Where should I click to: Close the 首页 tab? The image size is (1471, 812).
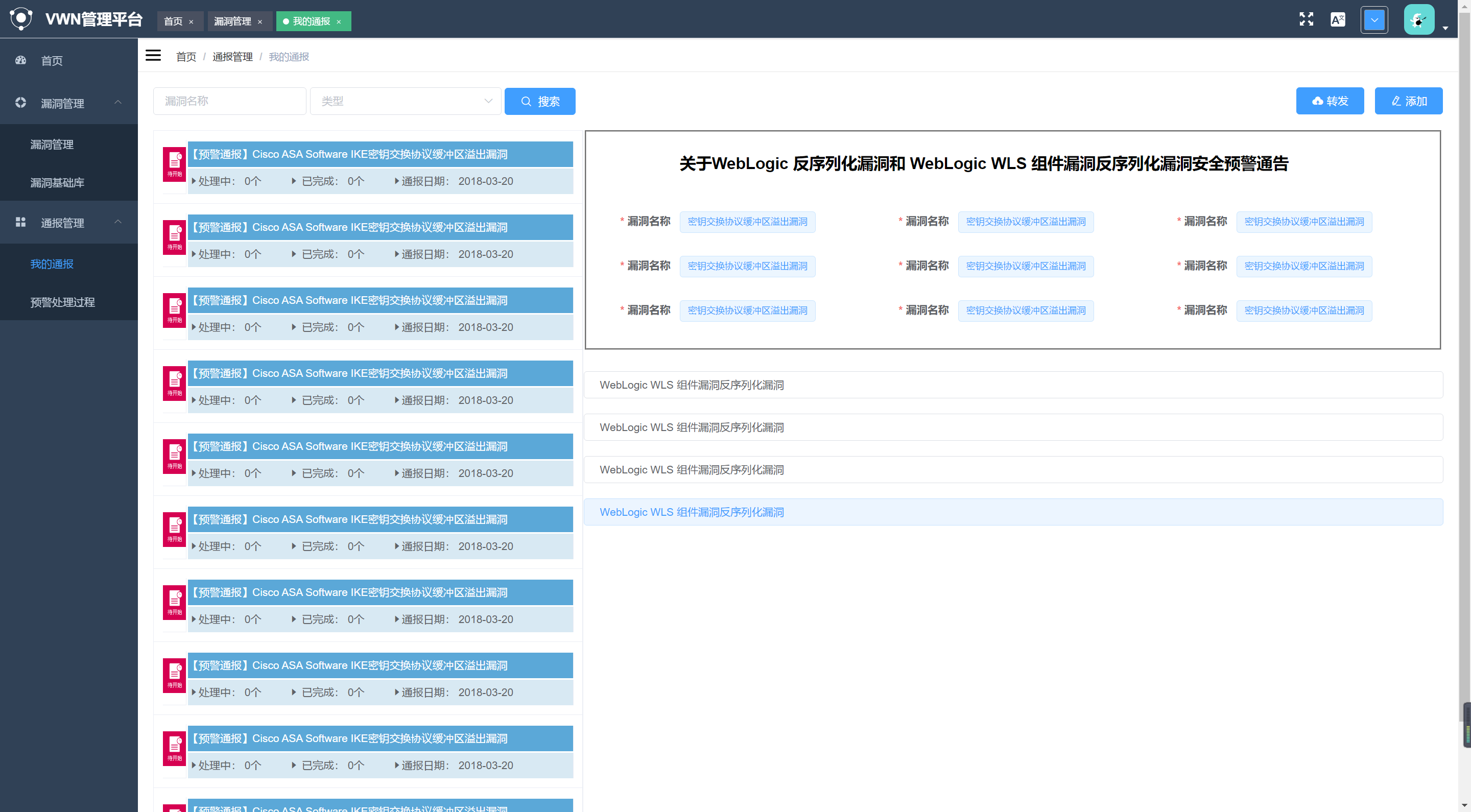coord(192,21)
